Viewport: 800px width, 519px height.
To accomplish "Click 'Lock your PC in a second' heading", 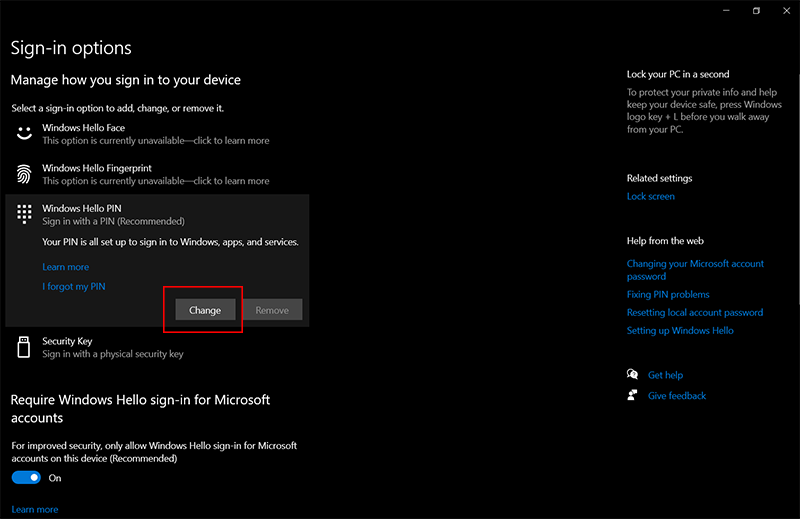I will pyautogui.click(x=678, y=74).
